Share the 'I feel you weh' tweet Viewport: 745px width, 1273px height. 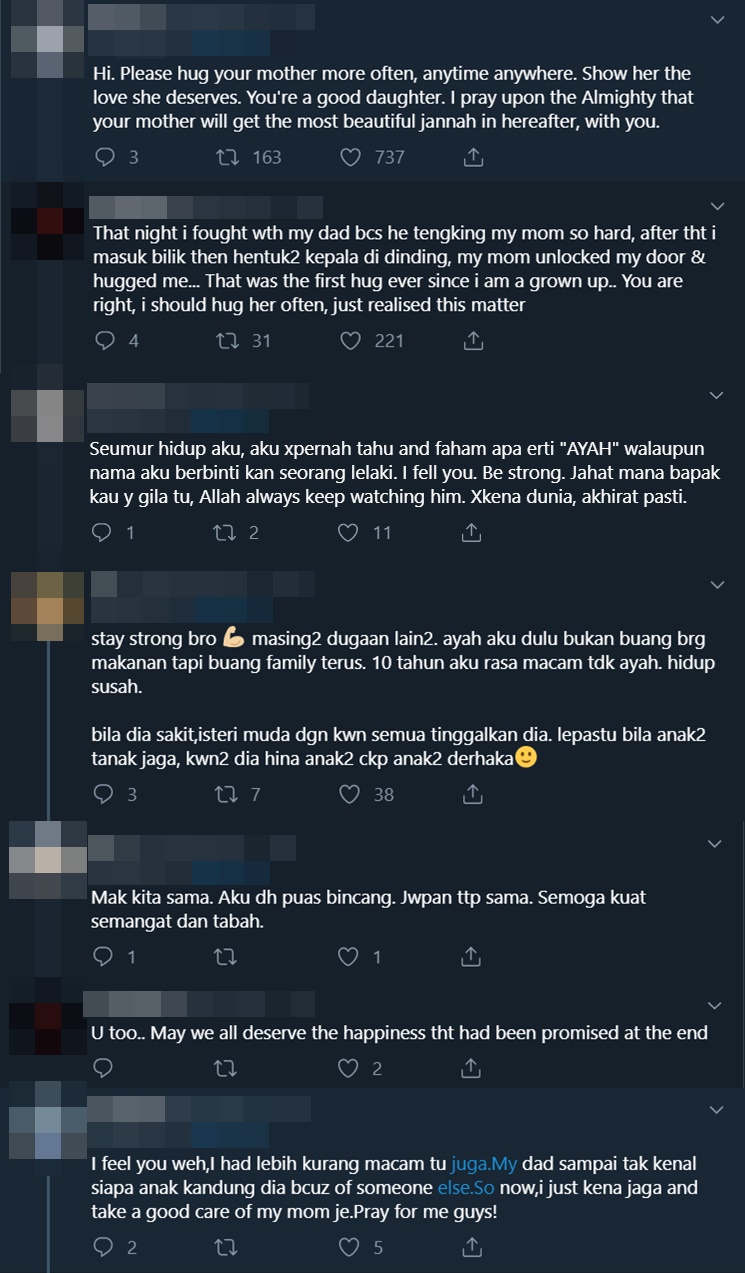pyautogui.click(x=474, y=1247)
